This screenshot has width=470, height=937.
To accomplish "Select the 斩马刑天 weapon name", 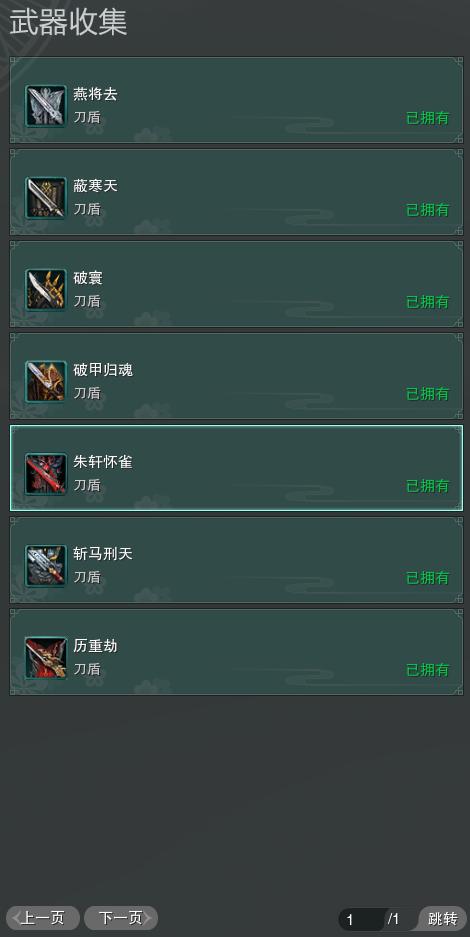I will 103,554.
